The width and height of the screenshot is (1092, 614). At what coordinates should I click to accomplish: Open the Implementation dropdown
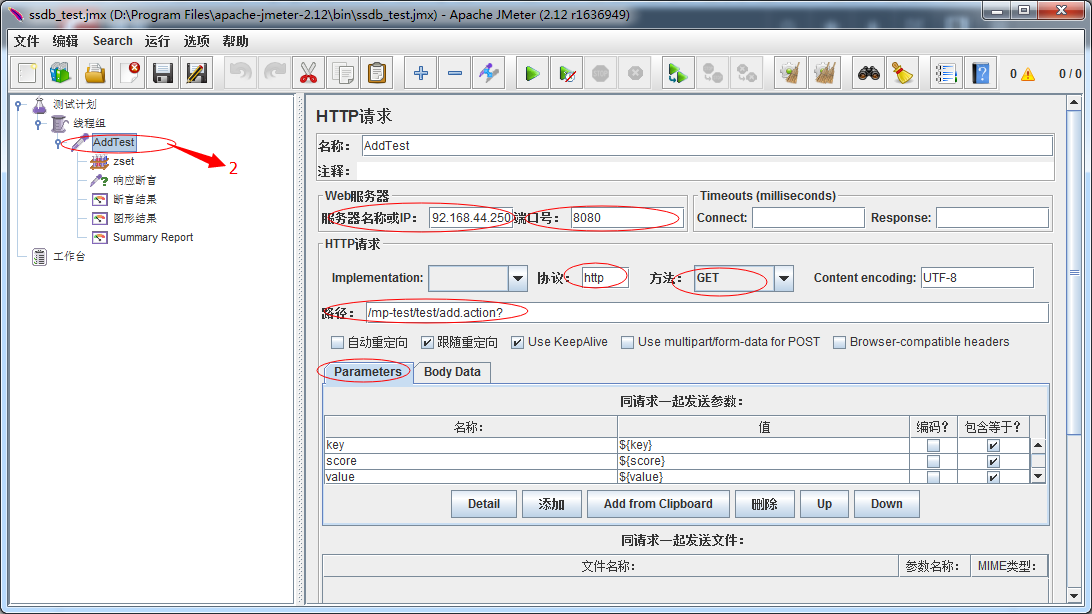pyautogui.click(x=517, y=278)
